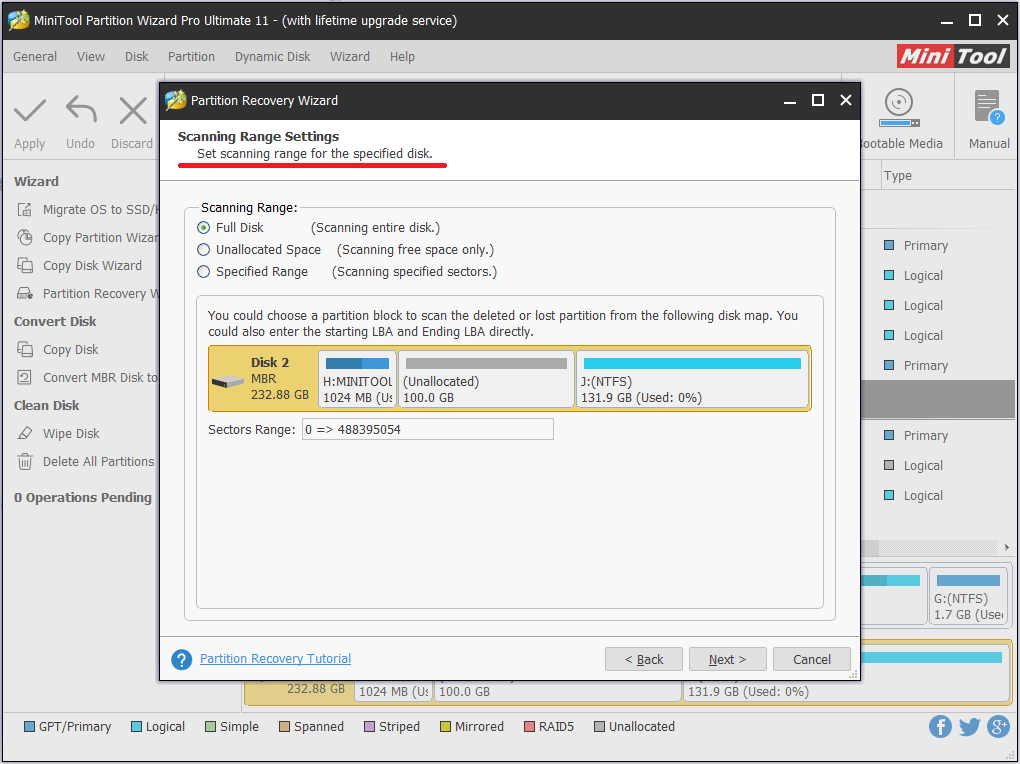Open the Help menu
Image resolution: width=1020 pixels, height=764 pixels.
coord(402,57)
